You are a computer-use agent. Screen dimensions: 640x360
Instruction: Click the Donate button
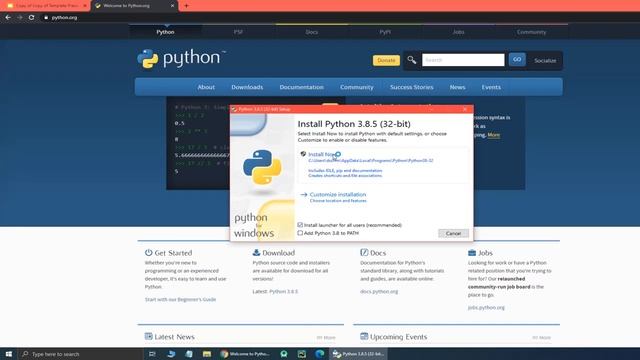(386, 60)
